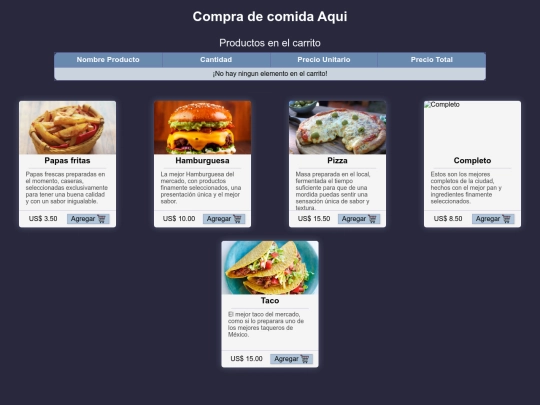
Task: Click the Papas fritas description text
Action: click(67, 188)
